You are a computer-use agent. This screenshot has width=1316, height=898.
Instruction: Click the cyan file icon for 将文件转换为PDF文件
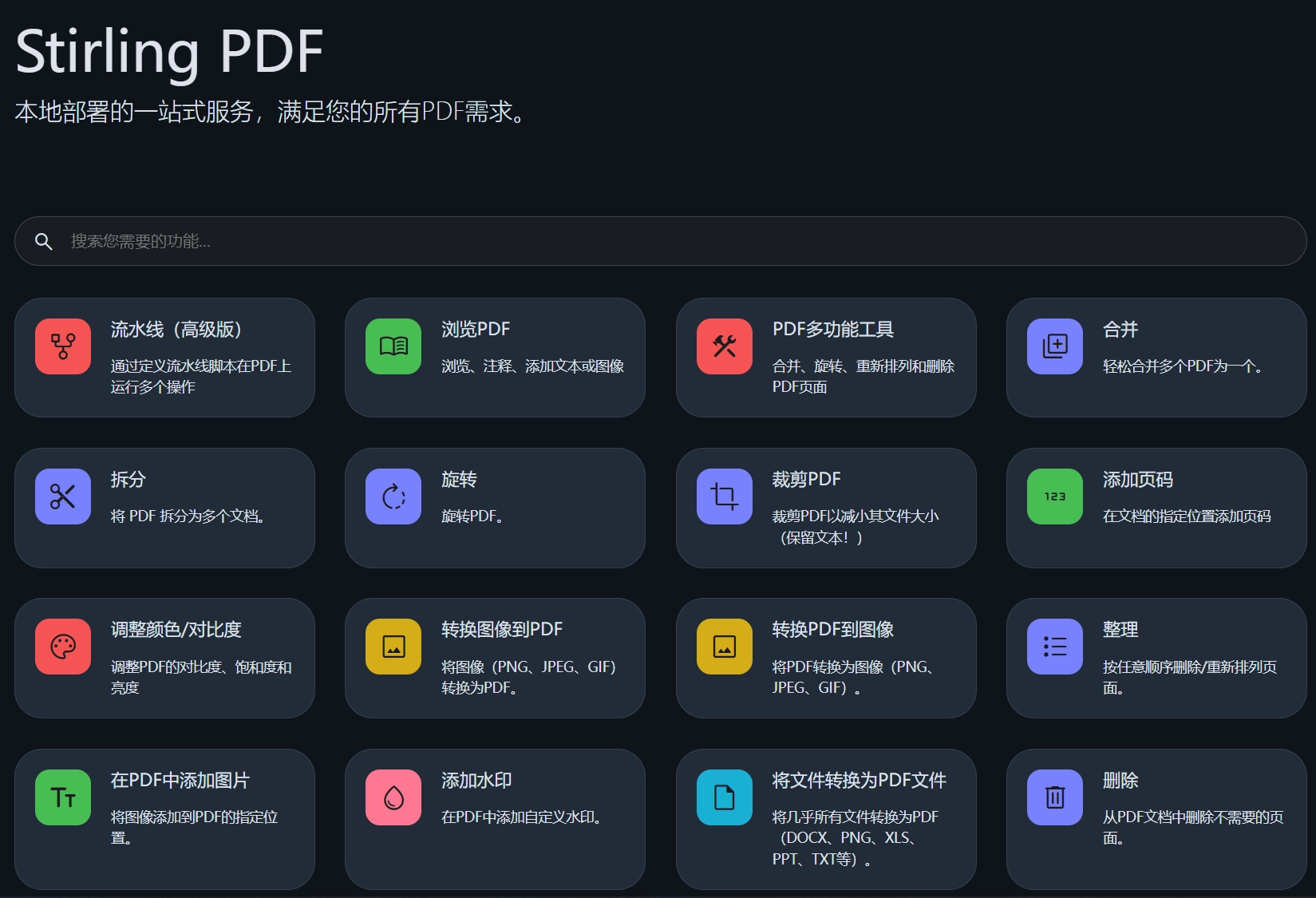click(725, 797)
